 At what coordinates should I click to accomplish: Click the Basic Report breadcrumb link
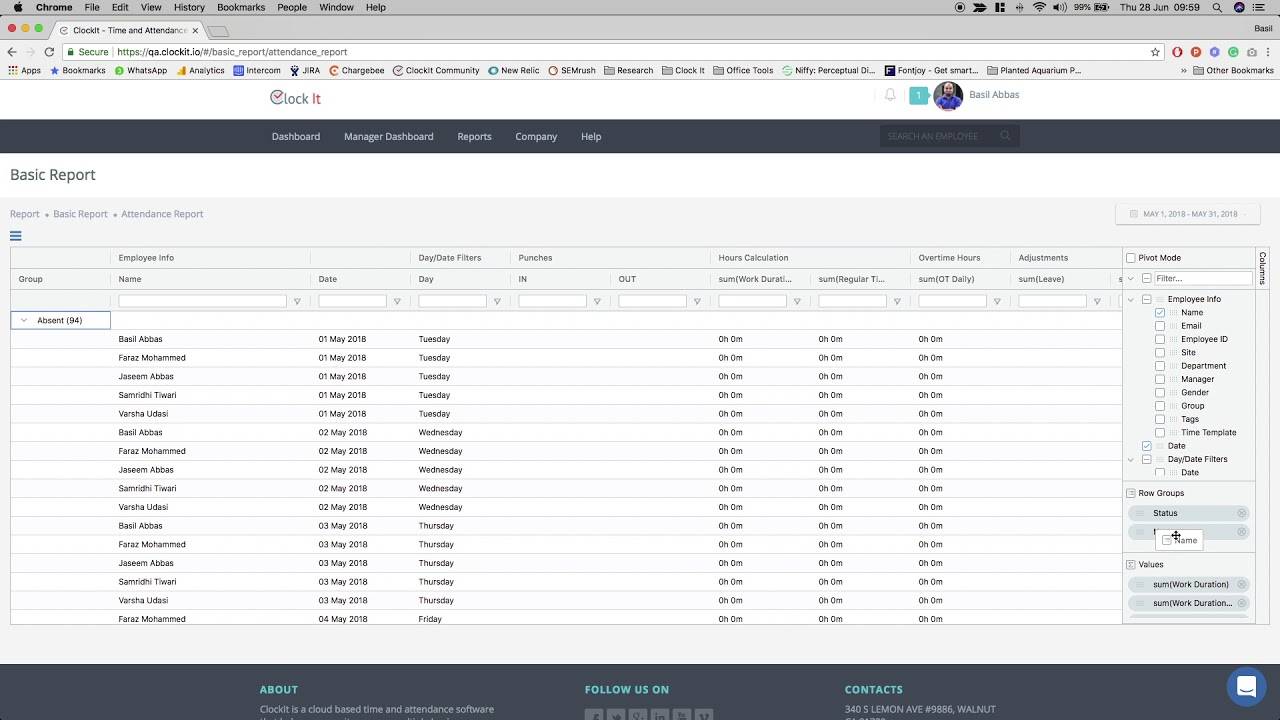tap(80, 213)
